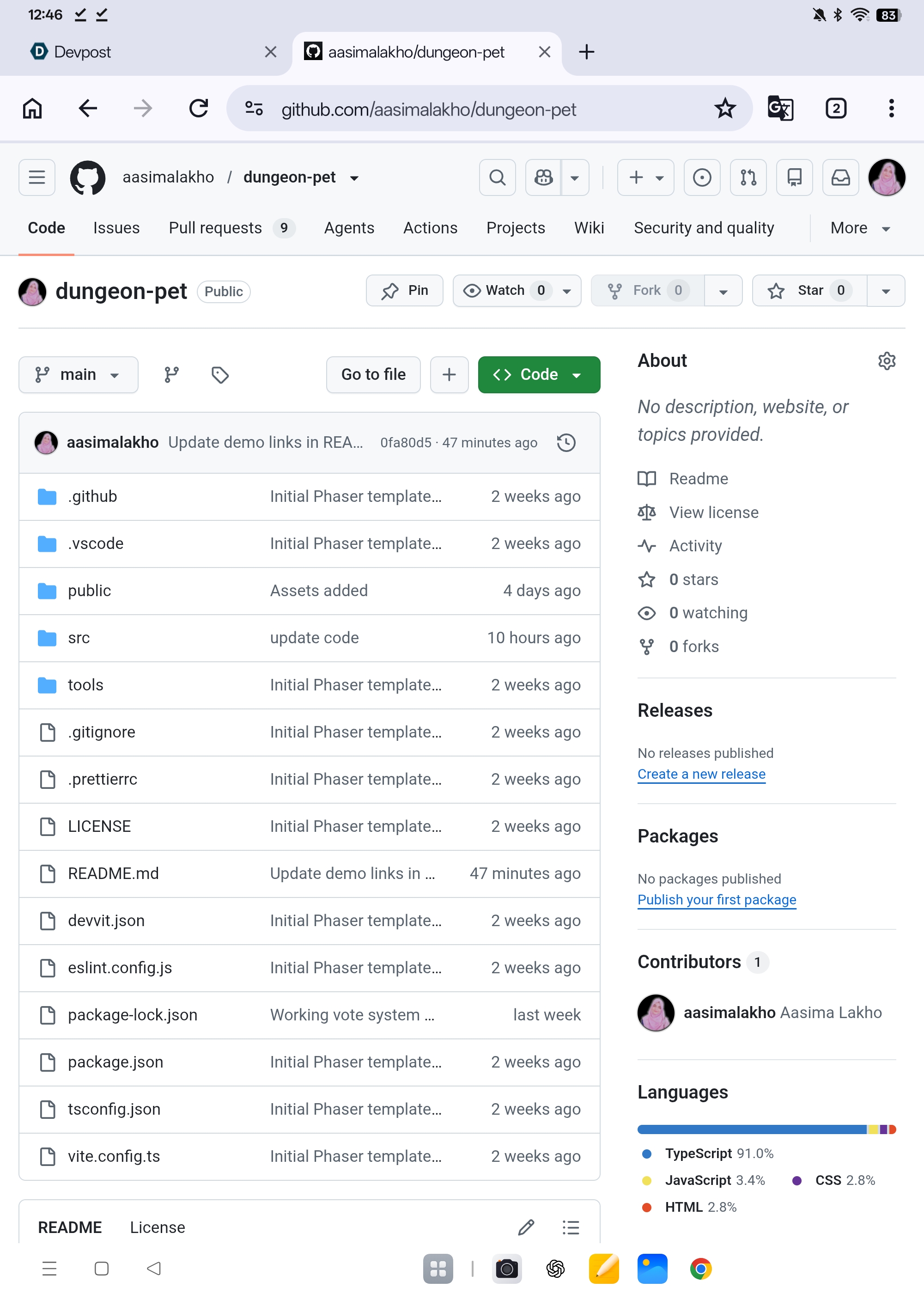The image size is (924, 1294).
Task: Expand the More navigation menu
Action: pos(860,228)
